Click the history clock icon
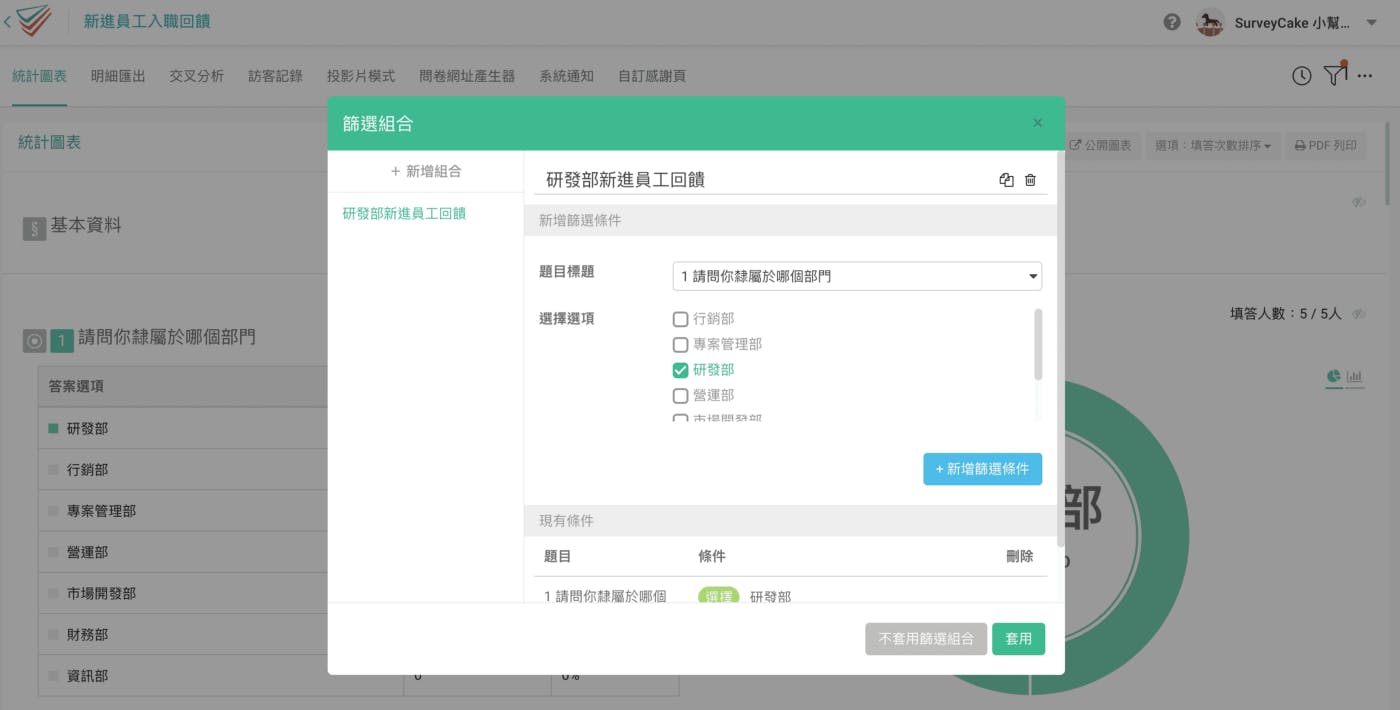 (x=1301, y=76)
